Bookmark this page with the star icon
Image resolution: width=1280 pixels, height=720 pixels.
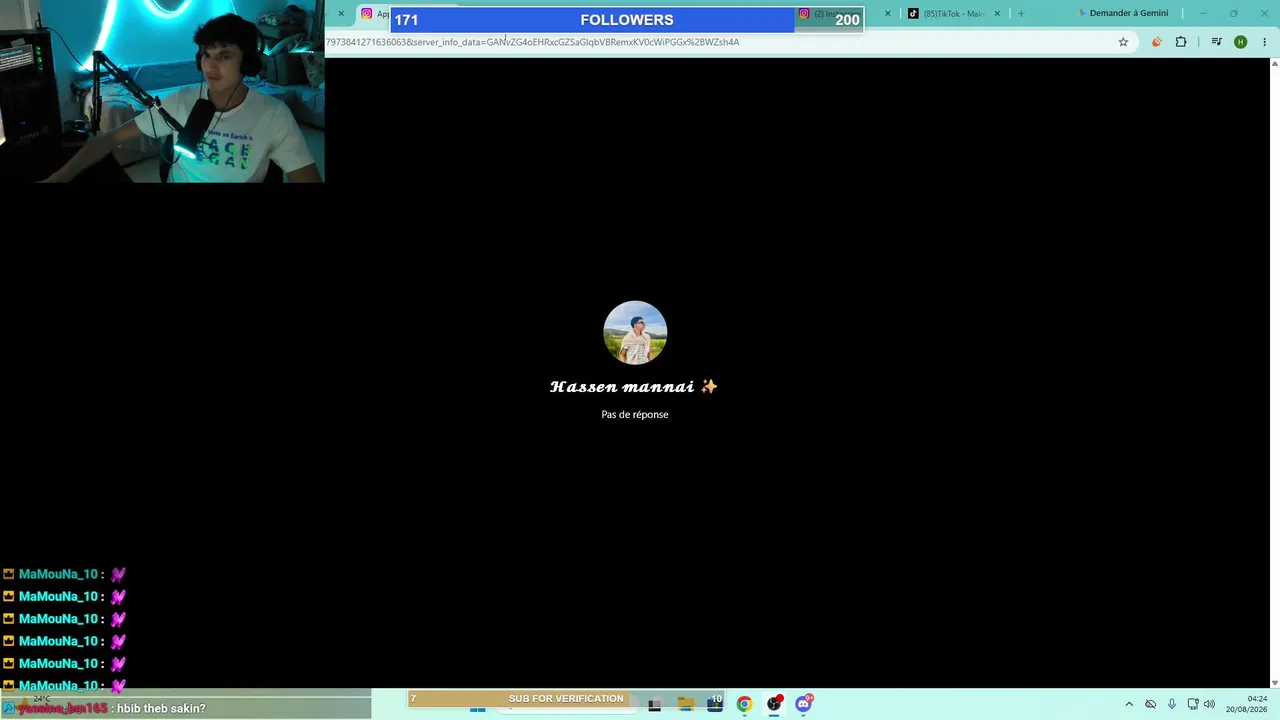1123,42
